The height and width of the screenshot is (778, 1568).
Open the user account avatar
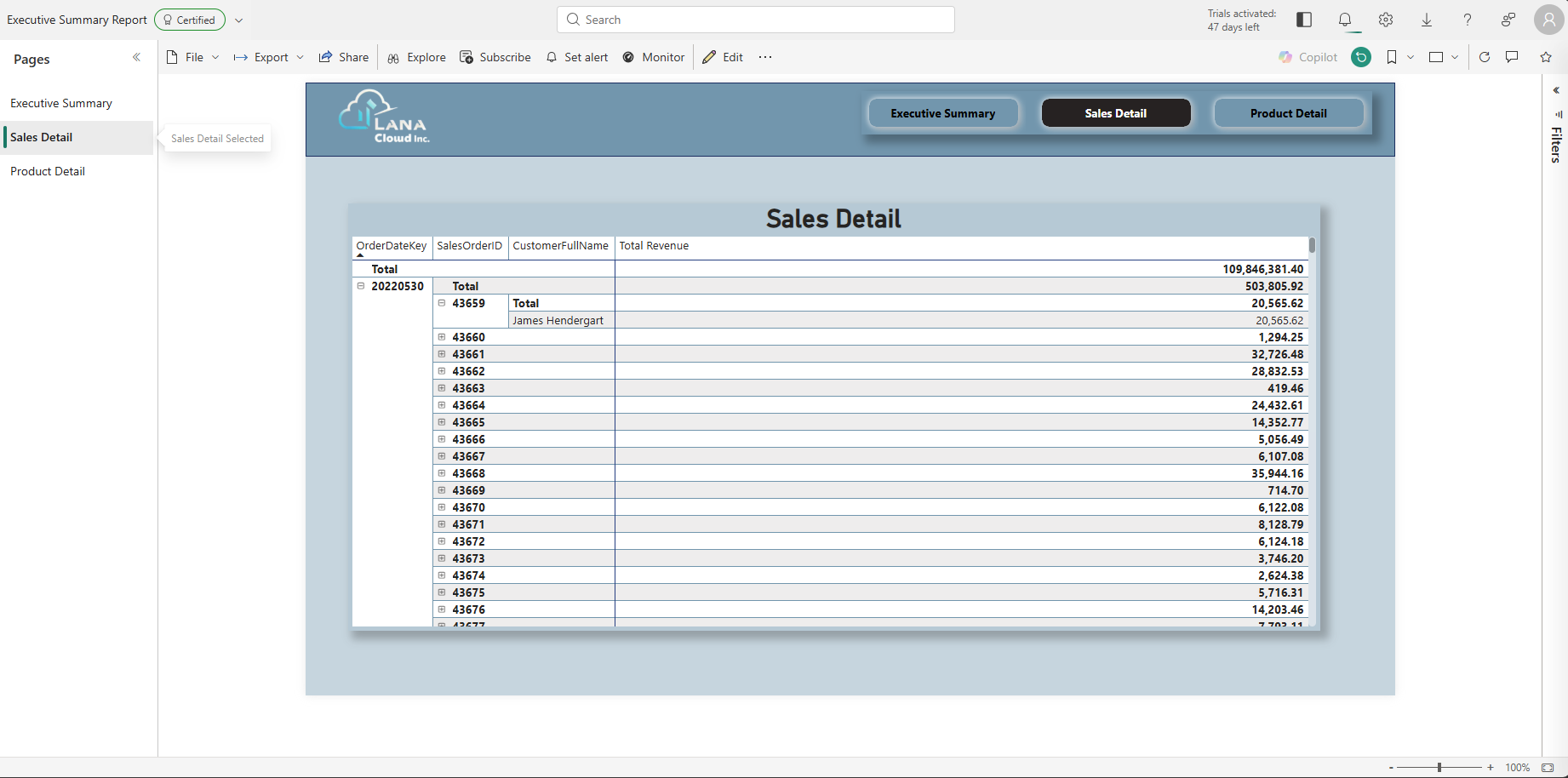tap(1548, 20)
